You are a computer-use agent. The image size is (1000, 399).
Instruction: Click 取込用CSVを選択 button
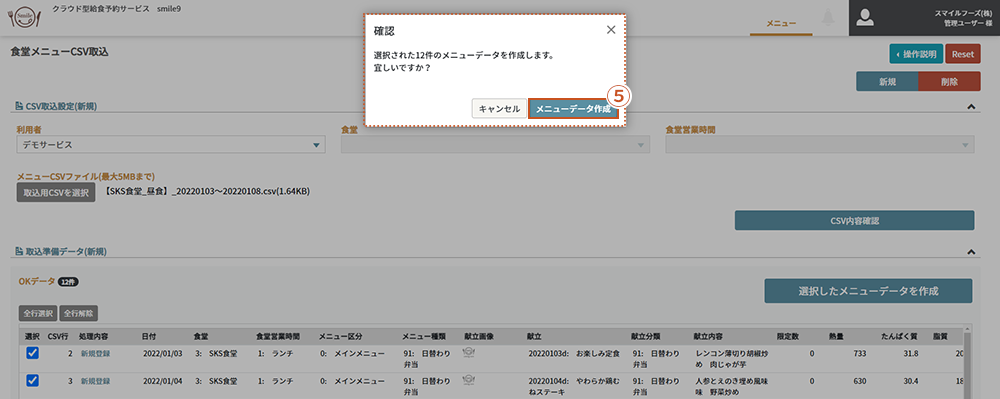[56, 192]
